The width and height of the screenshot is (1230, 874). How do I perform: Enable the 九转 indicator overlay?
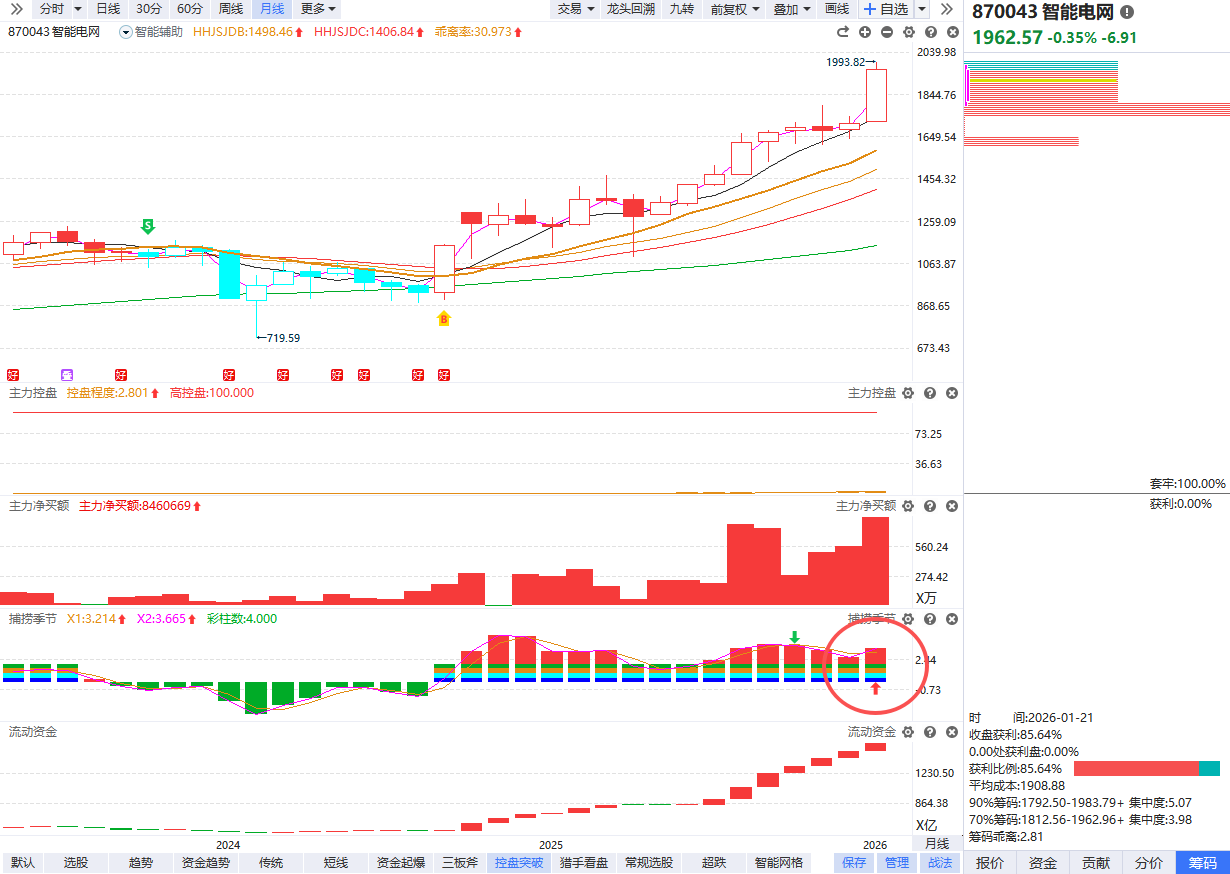click(681, 9)
